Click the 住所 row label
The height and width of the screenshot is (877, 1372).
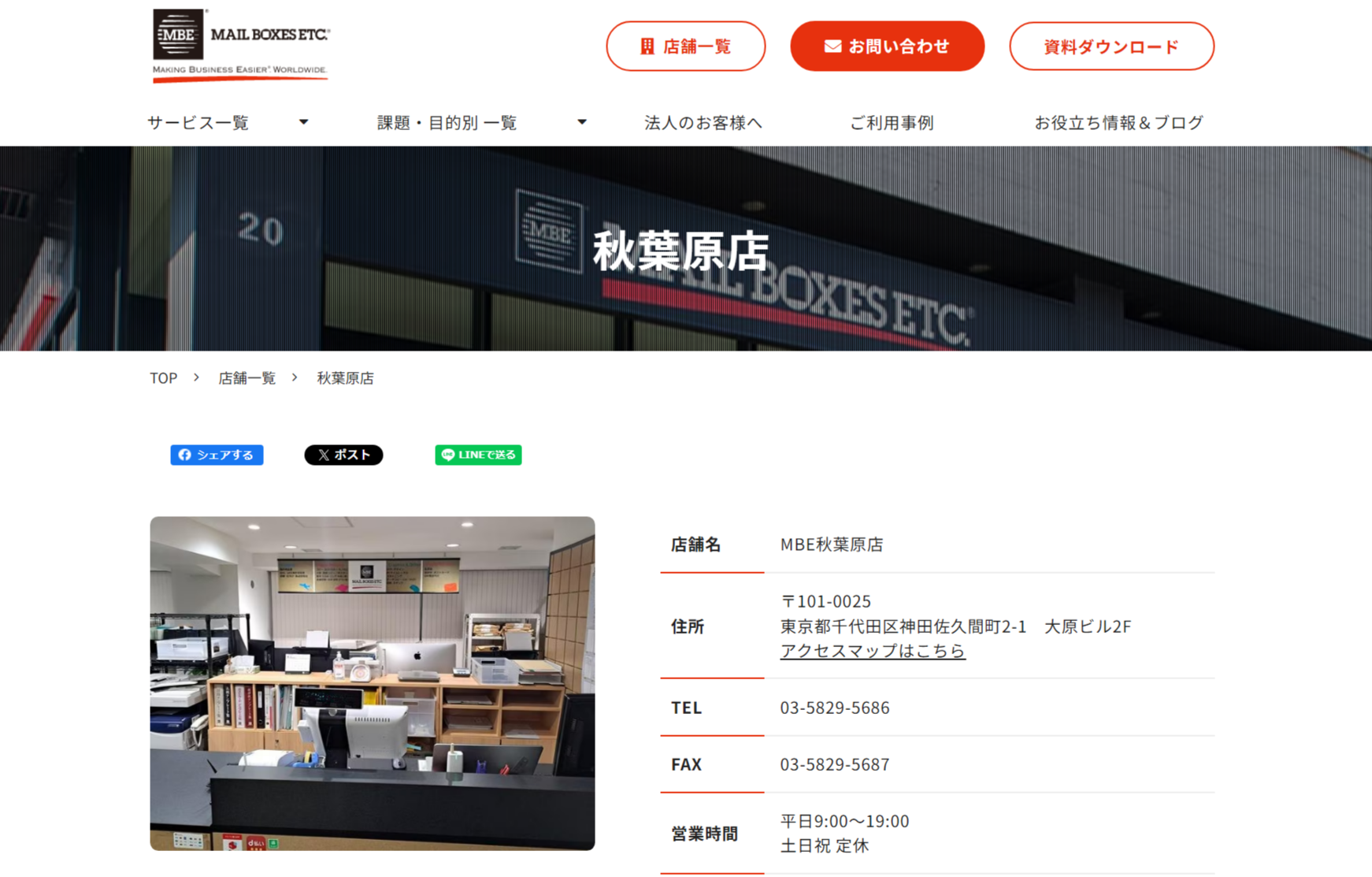pos(688,626)
